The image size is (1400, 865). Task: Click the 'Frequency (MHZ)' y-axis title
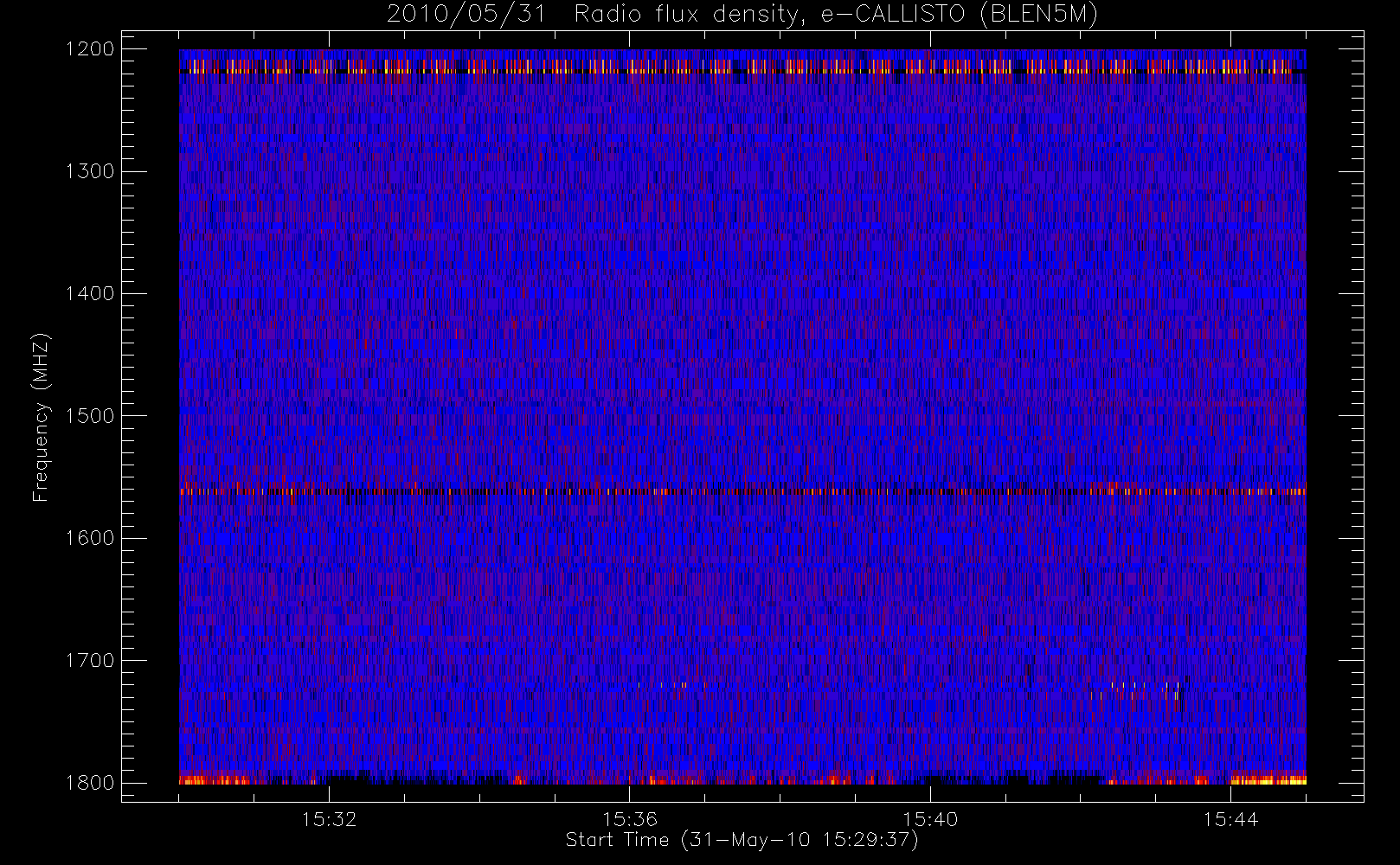pyautogui.click(x=42, y=417)
